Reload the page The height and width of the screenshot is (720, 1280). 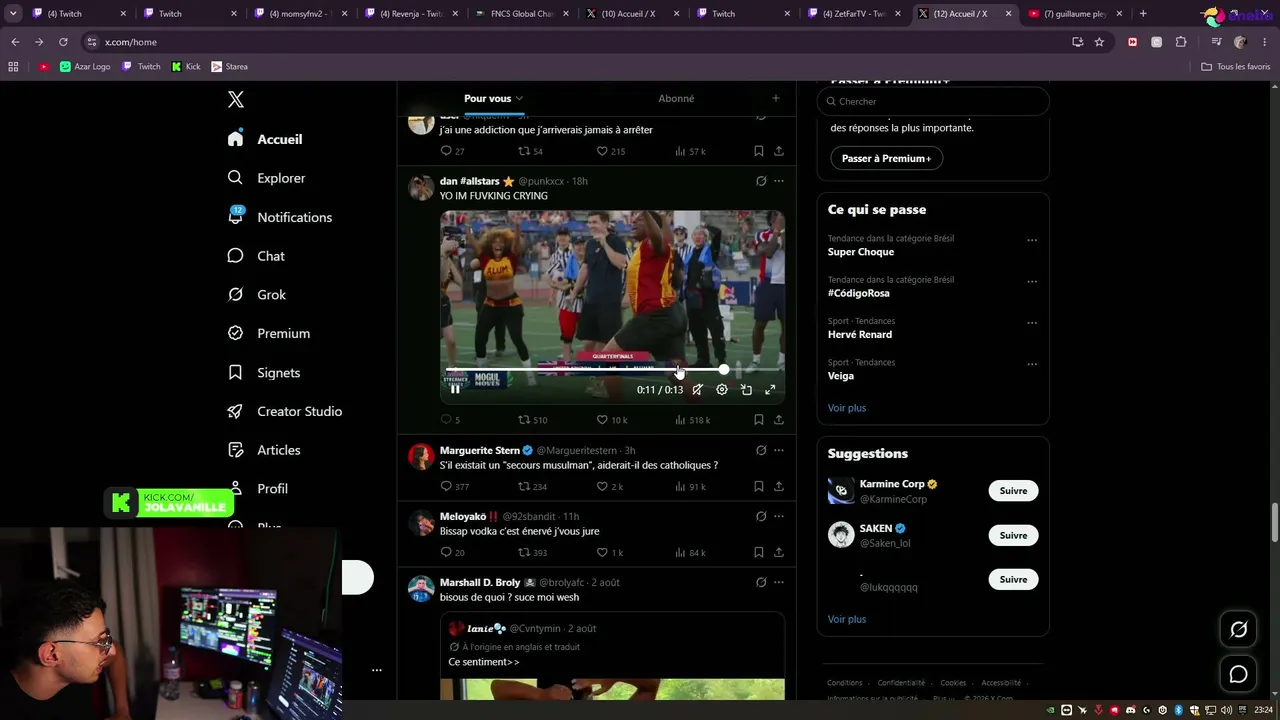63,42
